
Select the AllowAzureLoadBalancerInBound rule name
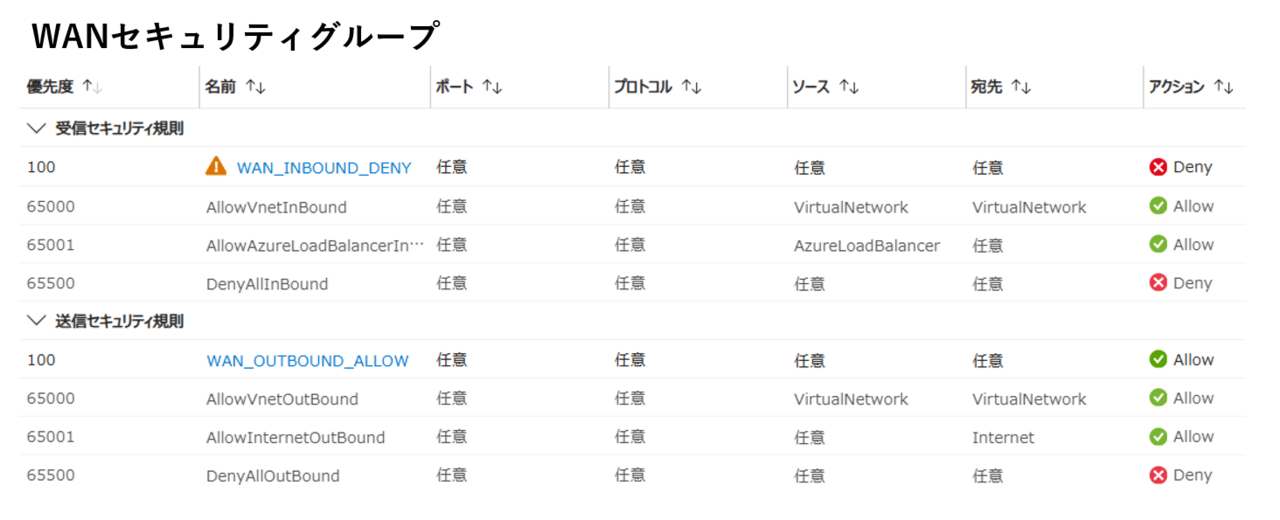[315, 245]
